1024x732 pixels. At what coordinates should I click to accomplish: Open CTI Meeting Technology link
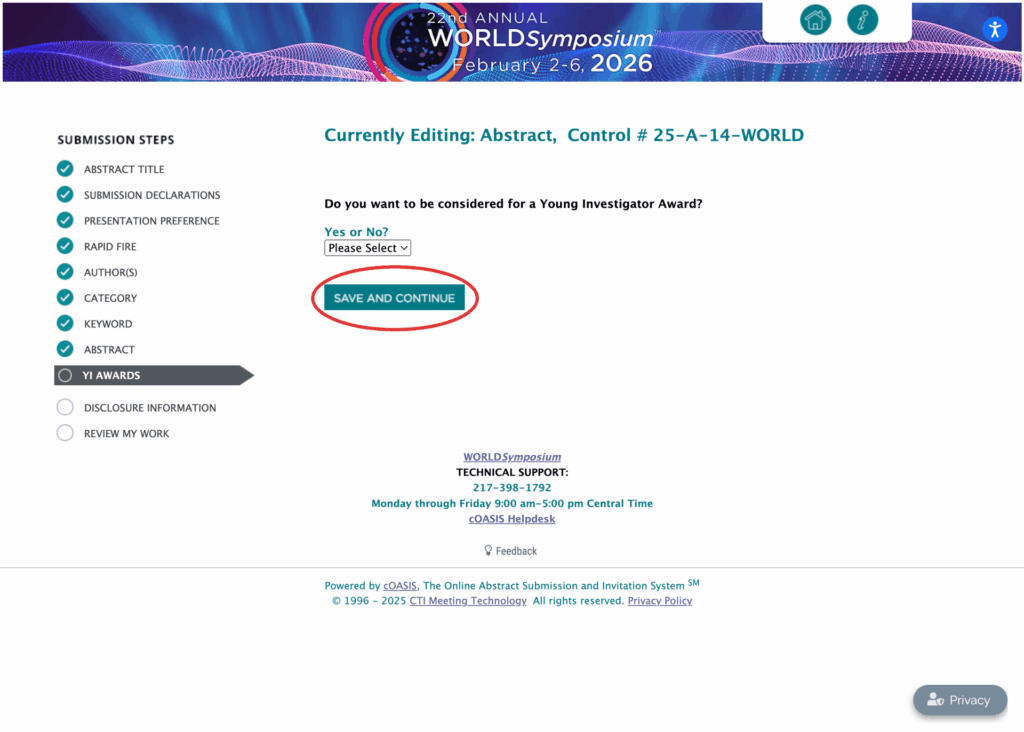(468, 601)
